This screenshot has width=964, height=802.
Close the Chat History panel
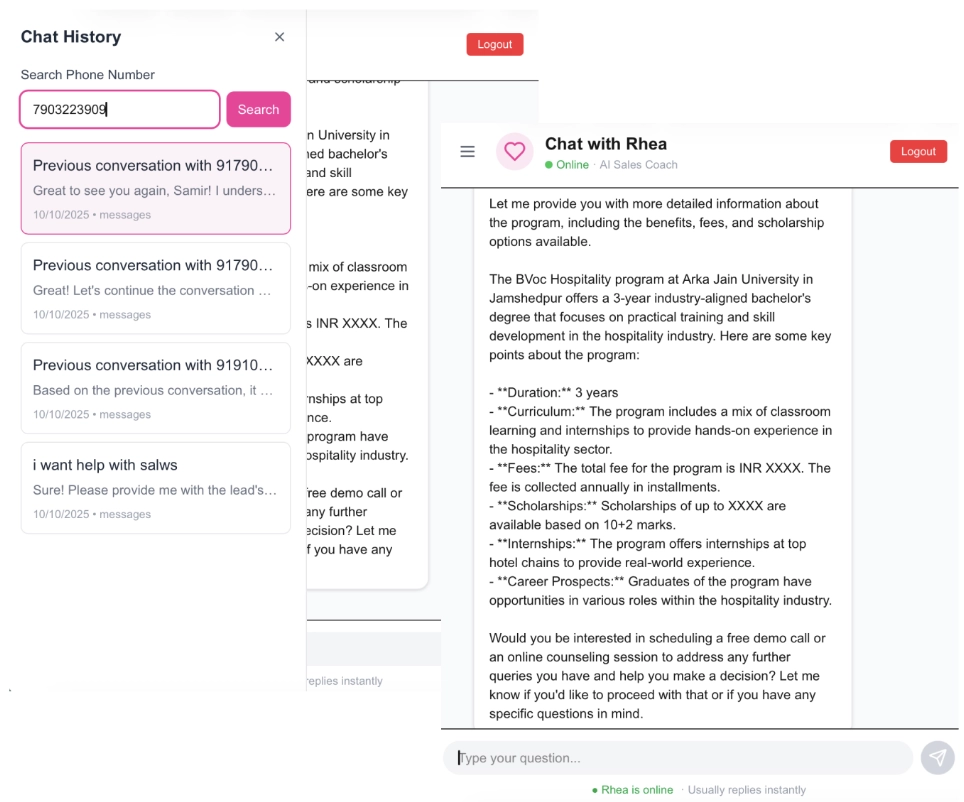(x=279, y=37)
